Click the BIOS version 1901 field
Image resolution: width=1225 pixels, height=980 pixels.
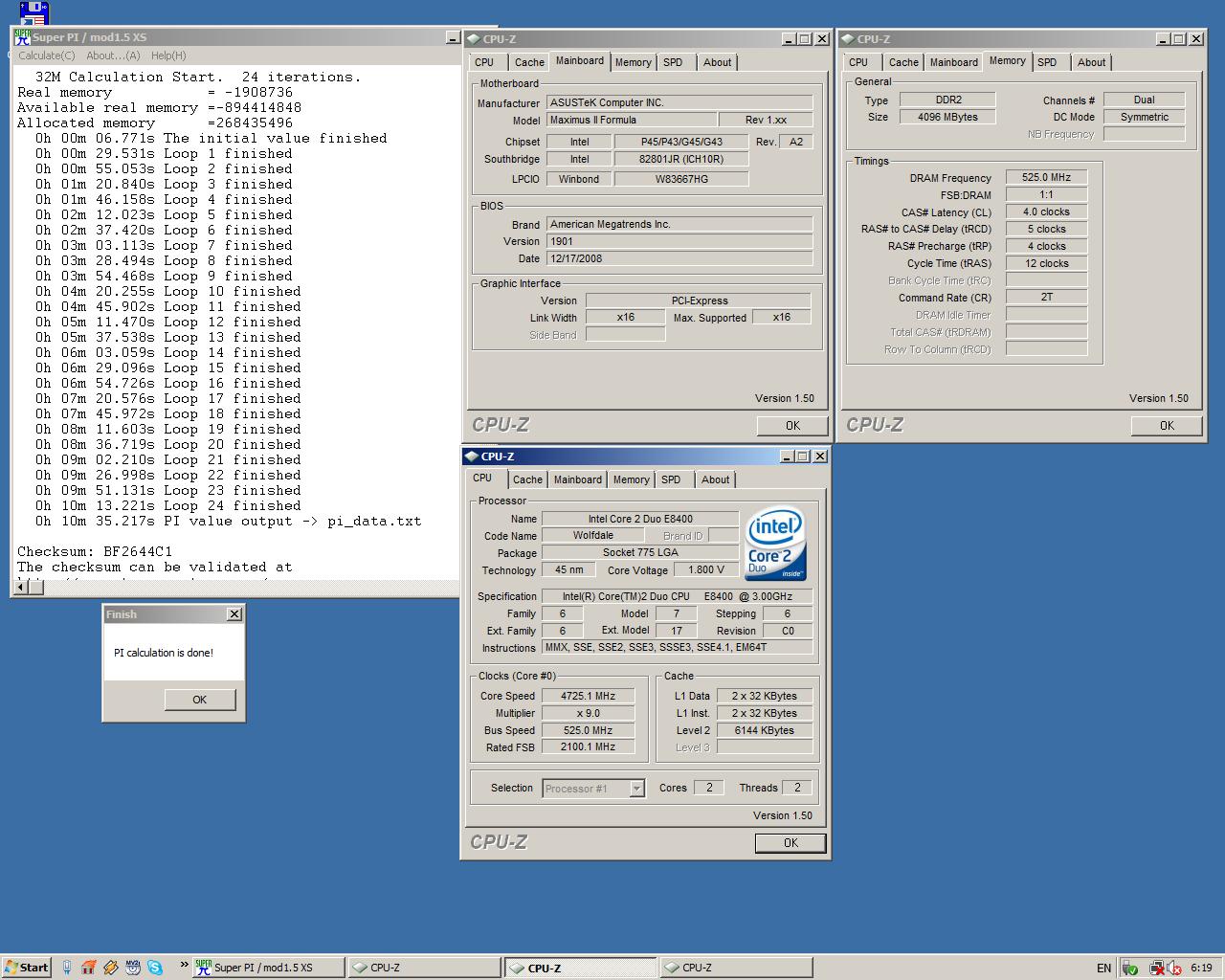tap(679, 241)
